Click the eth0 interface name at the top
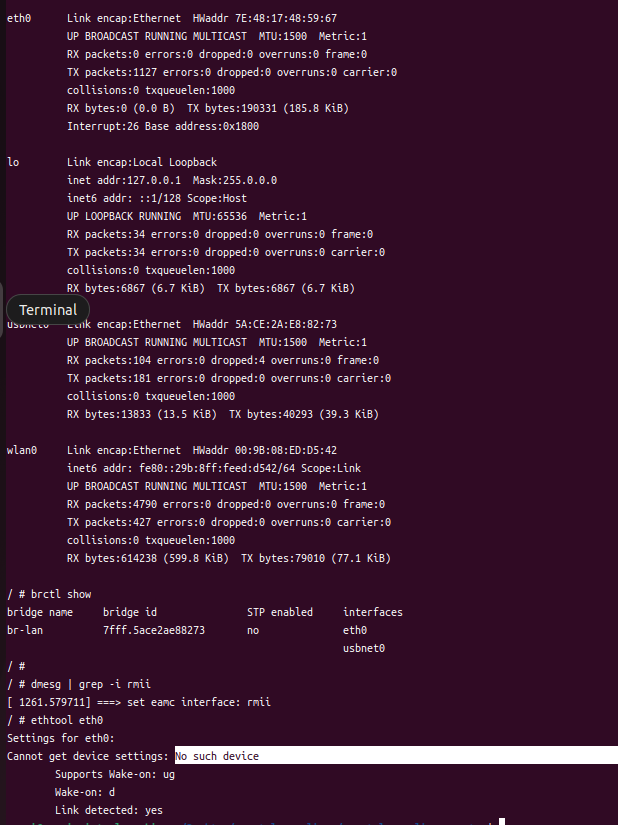The height and width of the screenshot is (825, 618). point(19,19)
